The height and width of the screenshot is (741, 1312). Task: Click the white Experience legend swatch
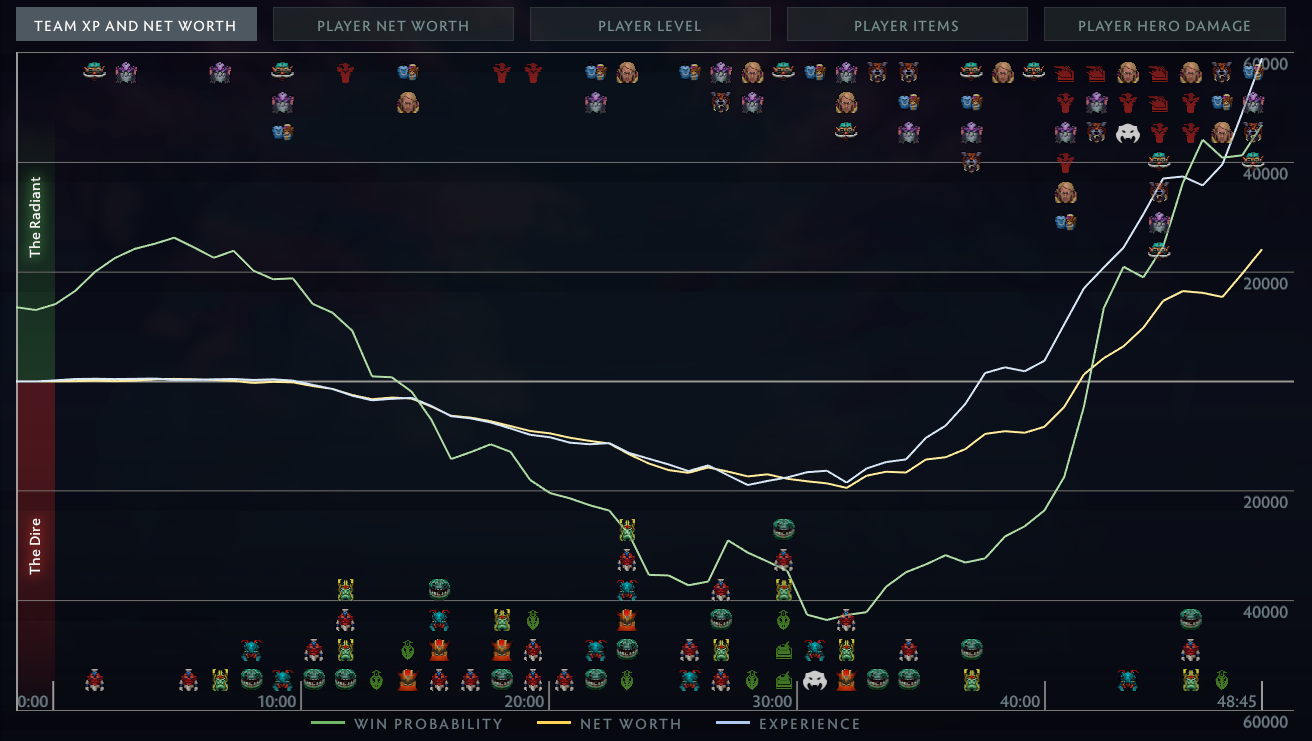732,723
